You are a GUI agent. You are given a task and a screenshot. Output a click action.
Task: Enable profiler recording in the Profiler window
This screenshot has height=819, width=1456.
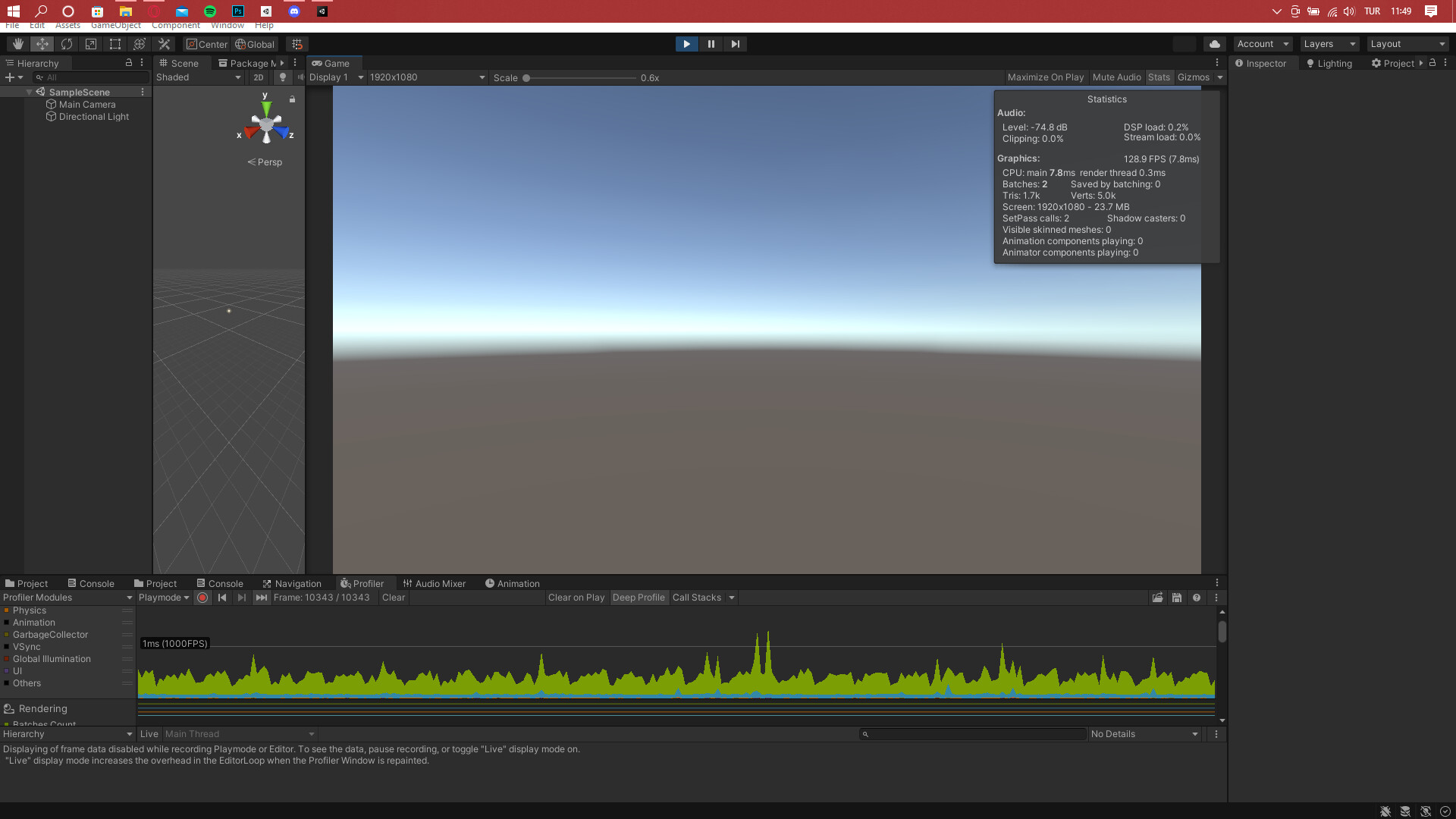(x=202, y=598)
